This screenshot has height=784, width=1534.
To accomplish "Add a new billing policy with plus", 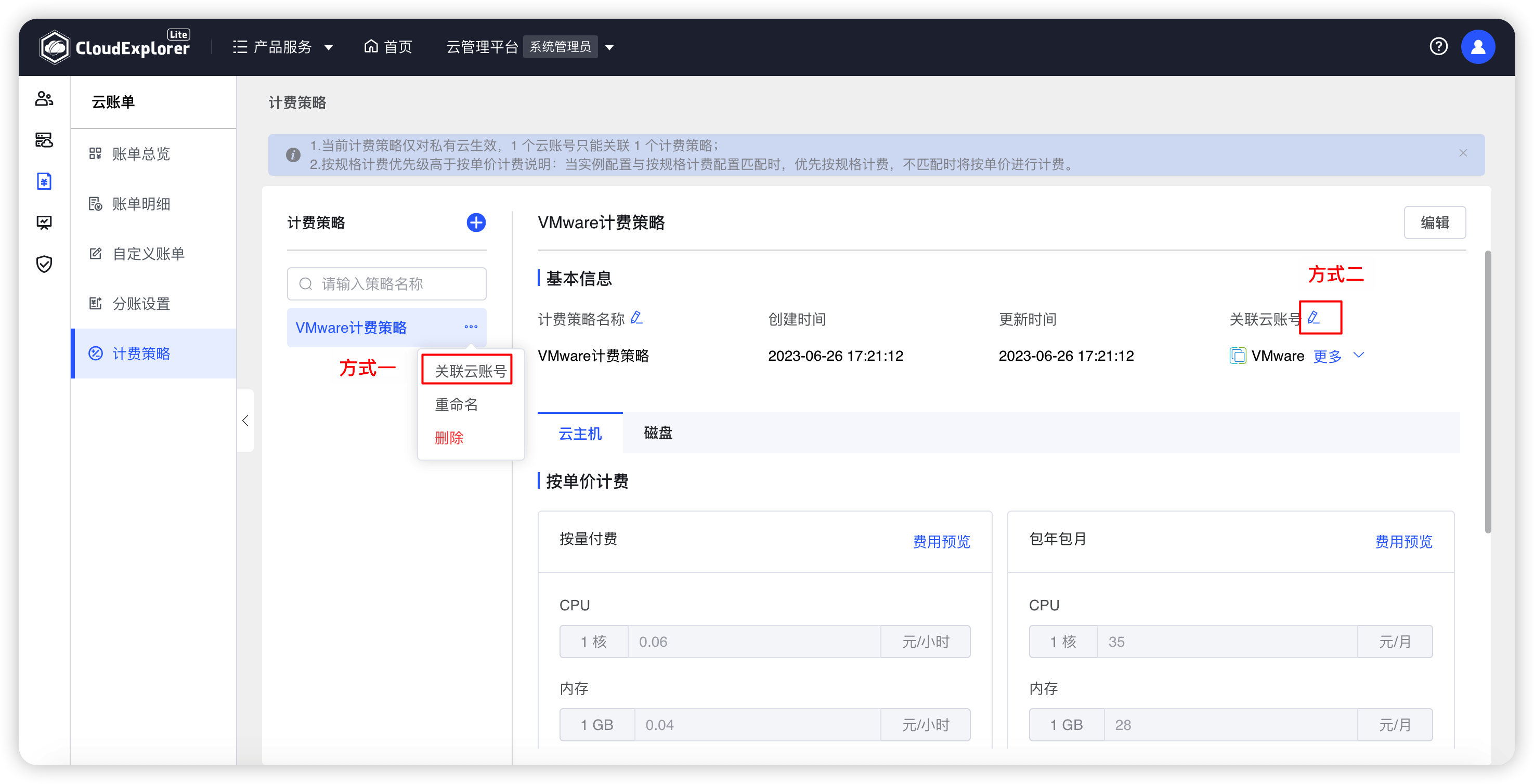I will point(476,223).
